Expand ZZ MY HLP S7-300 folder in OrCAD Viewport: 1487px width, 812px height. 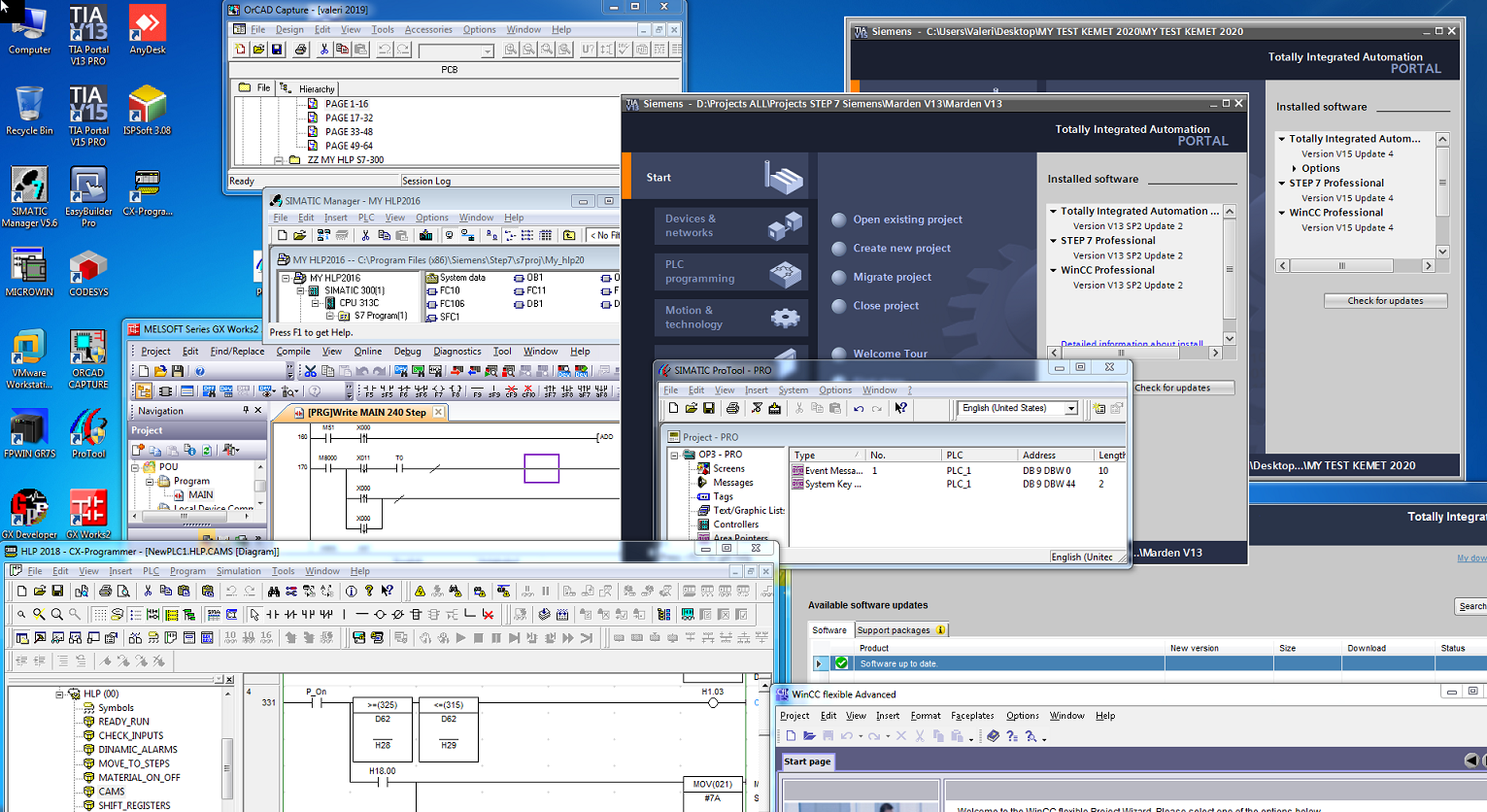pos(279,160)
